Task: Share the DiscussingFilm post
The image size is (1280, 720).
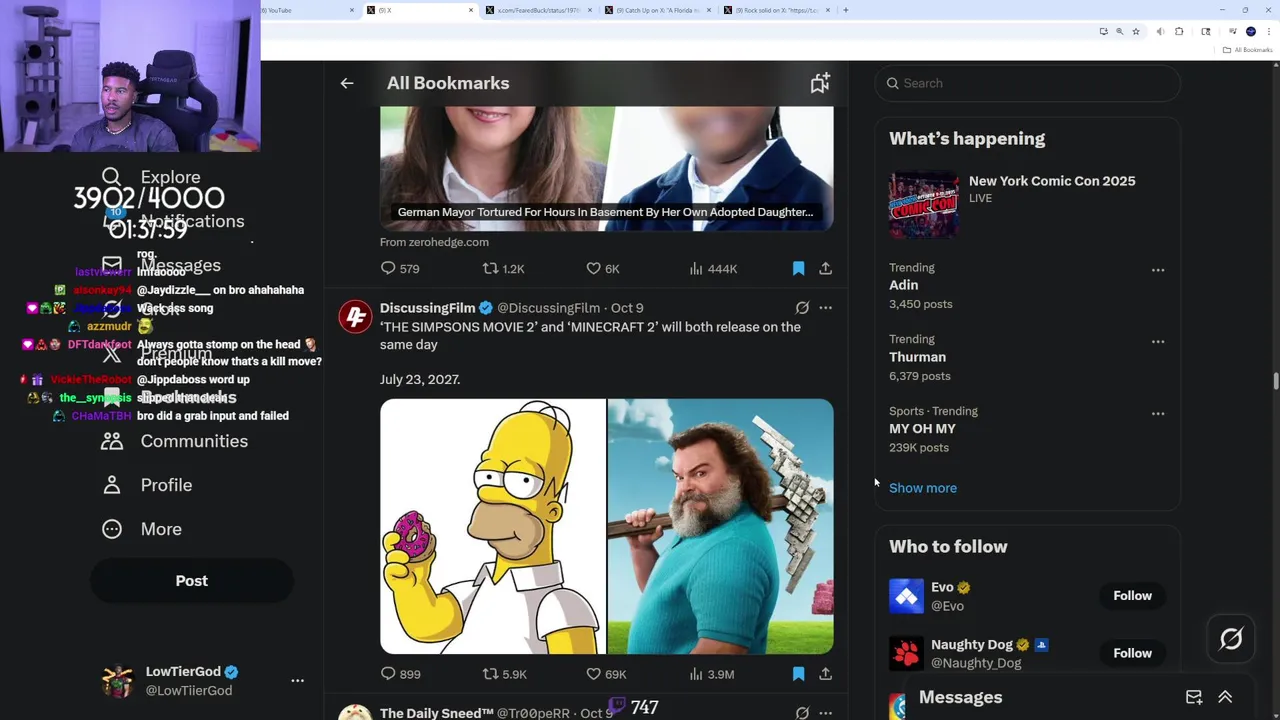Action: coord(825,674)
